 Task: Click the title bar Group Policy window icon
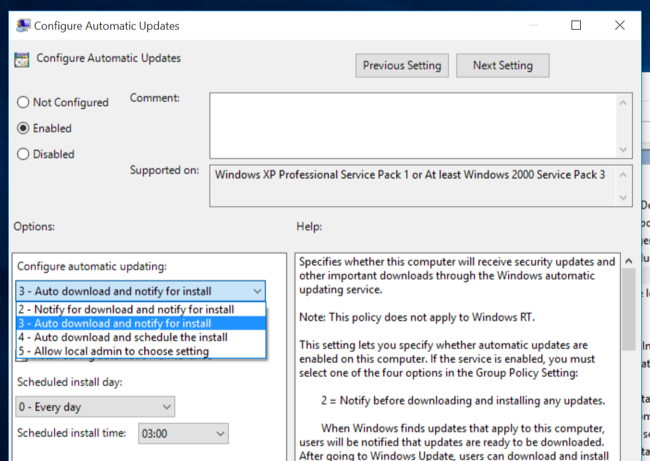pyautogui.click(x=23, y=26)
